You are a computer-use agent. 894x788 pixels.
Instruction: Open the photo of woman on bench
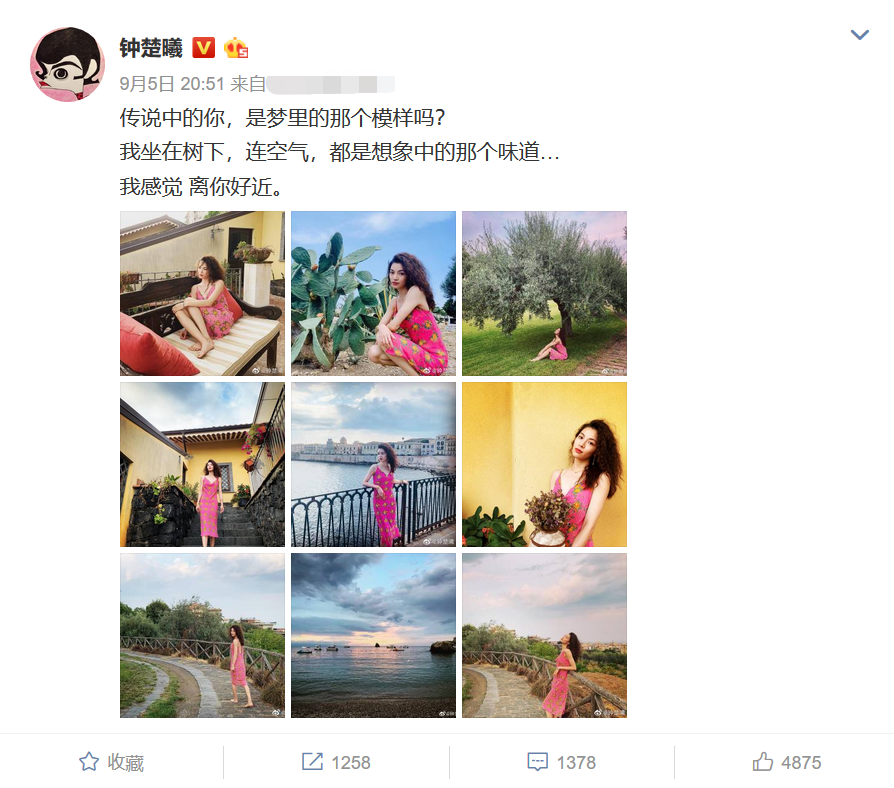click(202, 294)
